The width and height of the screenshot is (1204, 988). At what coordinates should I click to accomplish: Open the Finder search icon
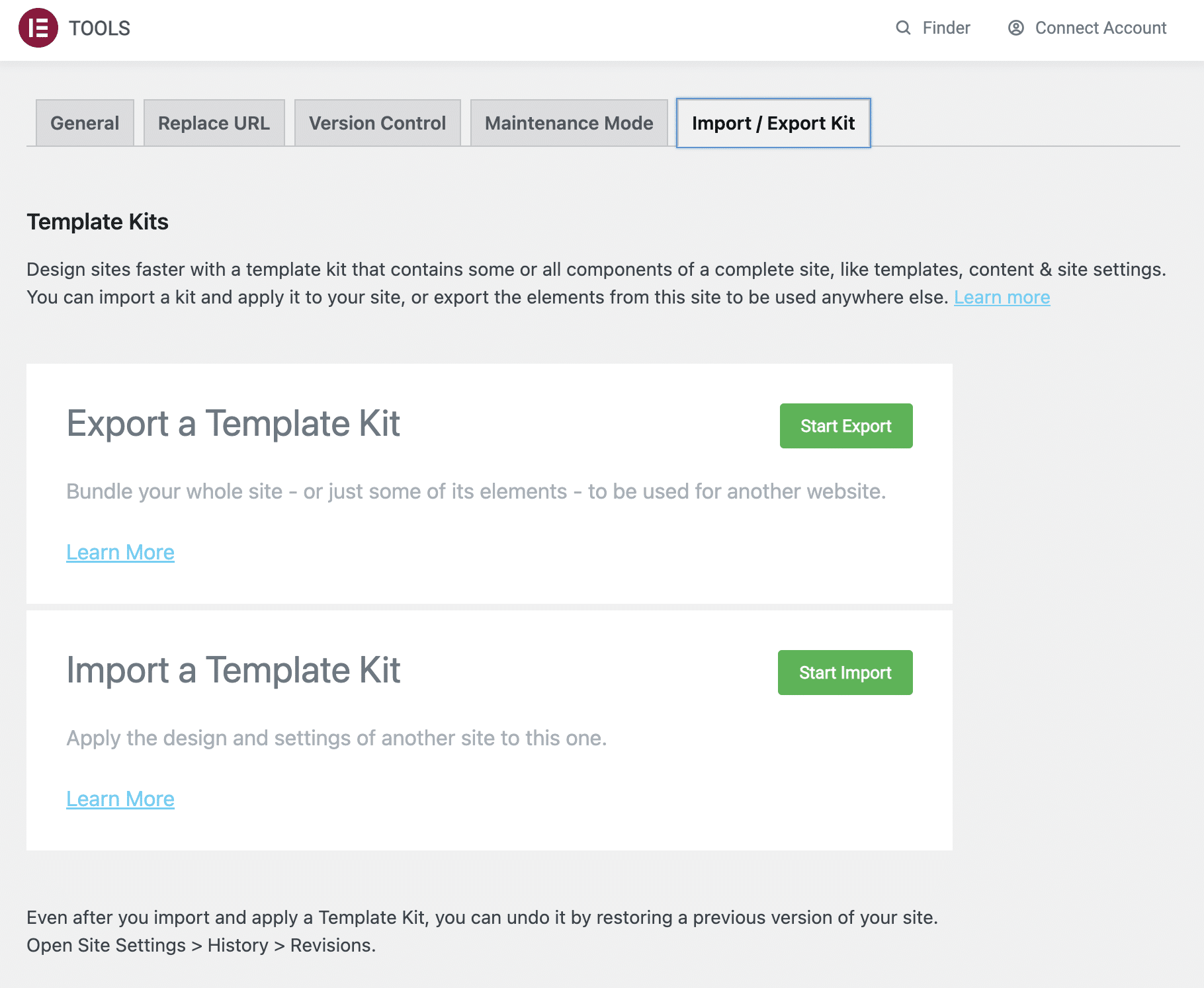[903, 28]
